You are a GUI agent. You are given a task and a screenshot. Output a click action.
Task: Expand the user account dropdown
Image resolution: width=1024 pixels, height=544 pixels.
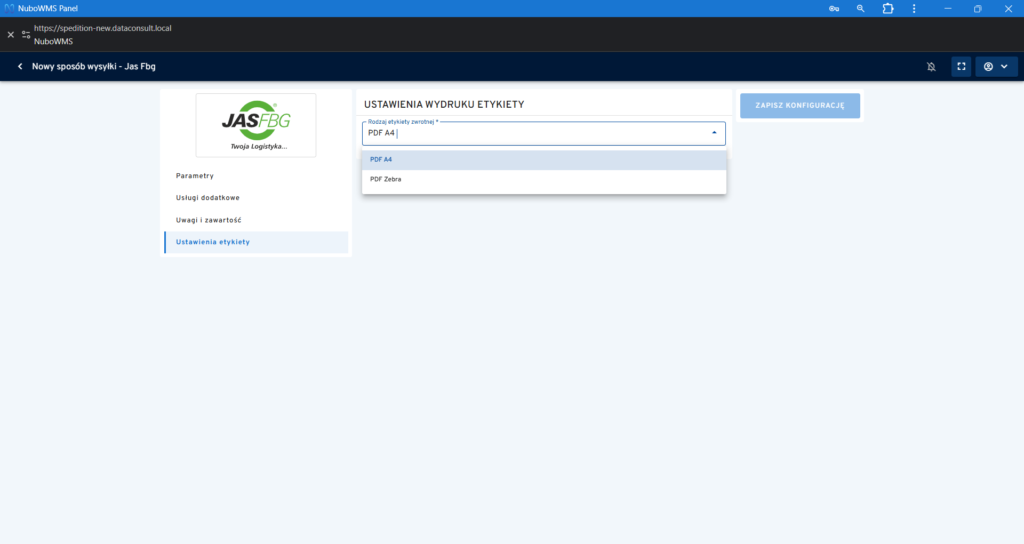[x=996, y=67]
